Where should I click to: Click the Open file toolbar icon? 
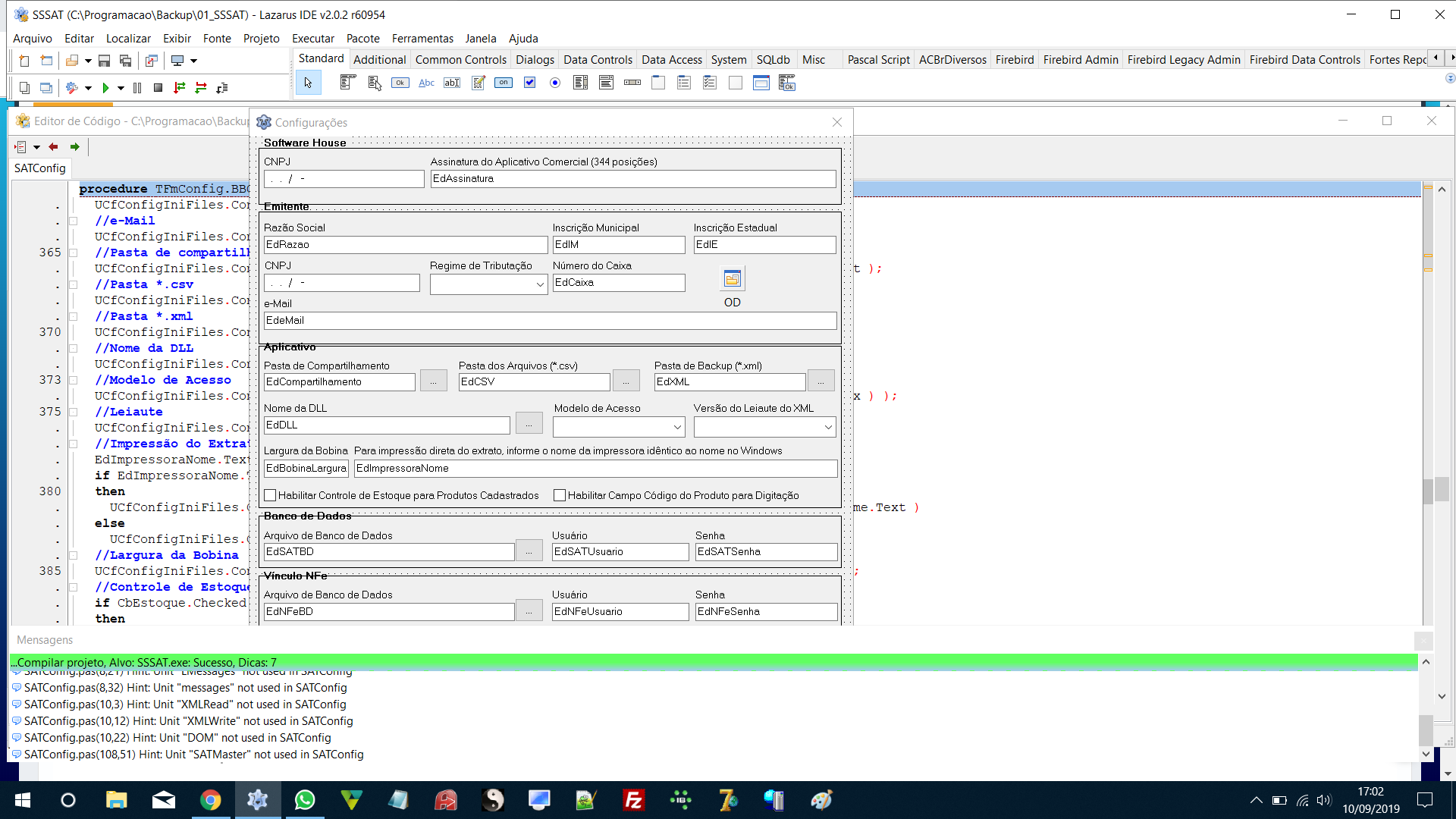click(72, 61)
